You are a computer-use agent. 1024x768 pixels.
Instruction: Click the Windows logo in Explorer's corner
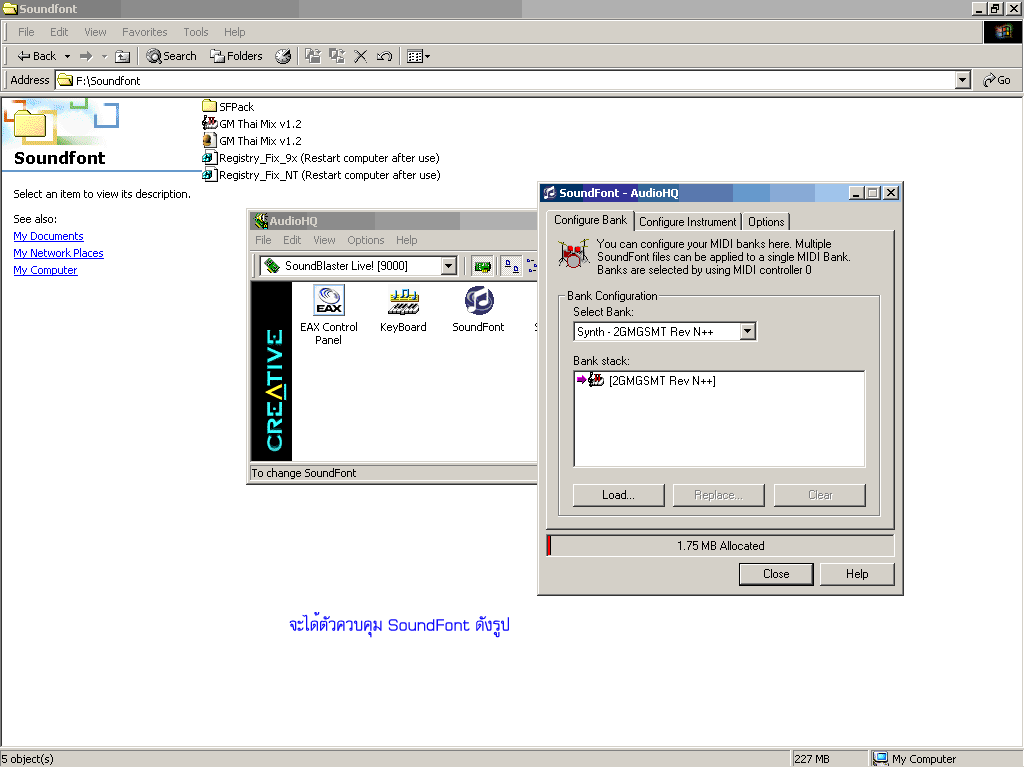click(1002, 32)
